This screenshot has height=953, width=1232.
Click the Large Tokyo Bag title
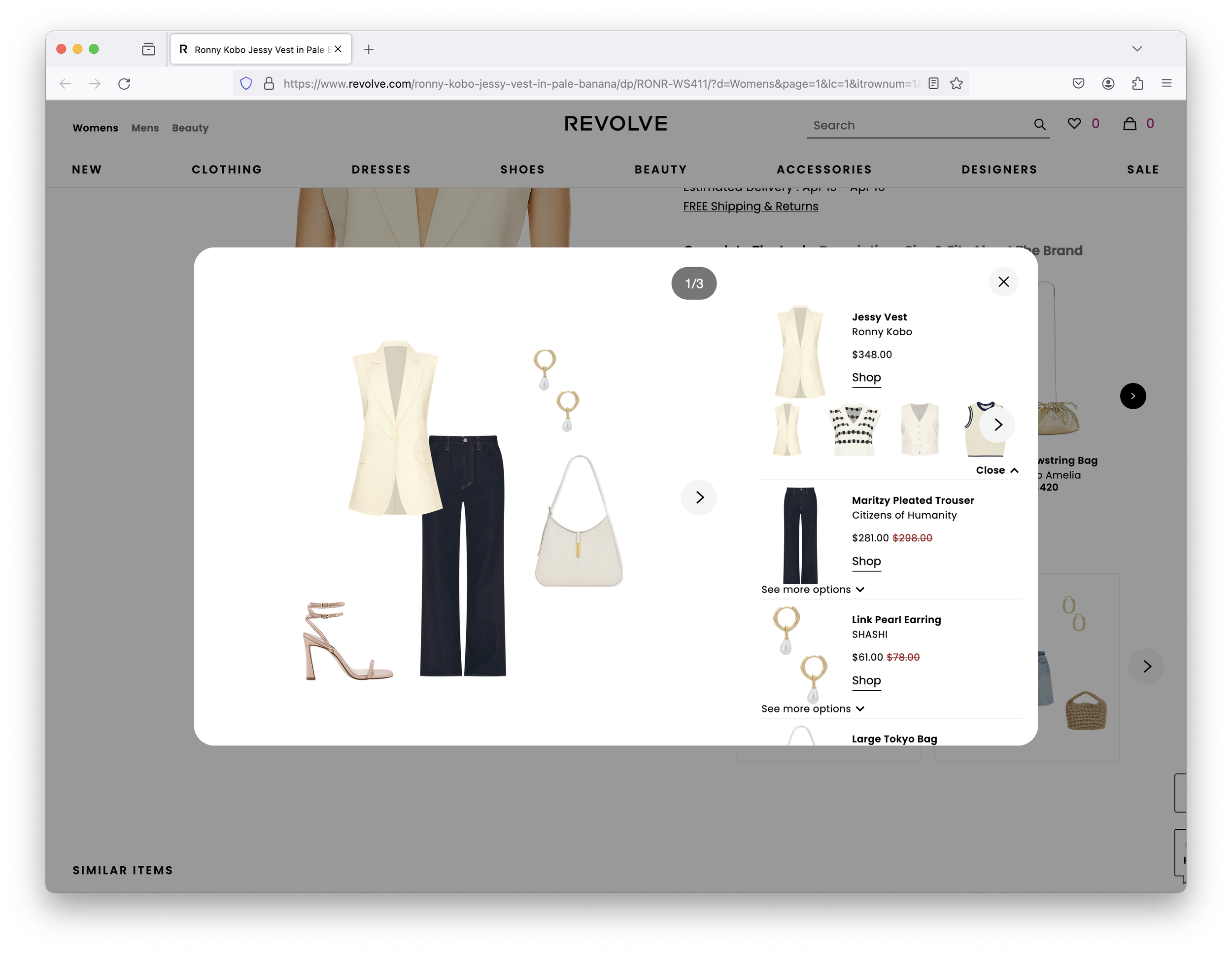click(x=894, y=739)
